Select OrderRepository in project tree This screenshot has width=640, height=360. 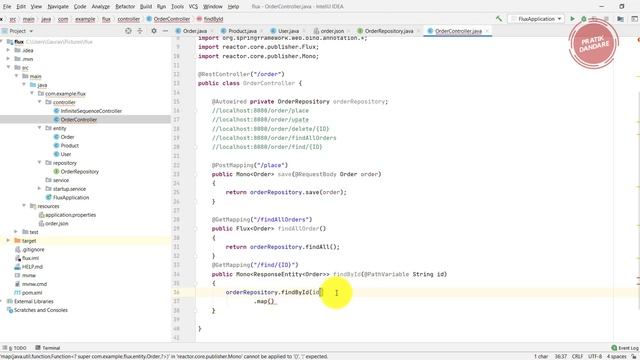[79, 171]
